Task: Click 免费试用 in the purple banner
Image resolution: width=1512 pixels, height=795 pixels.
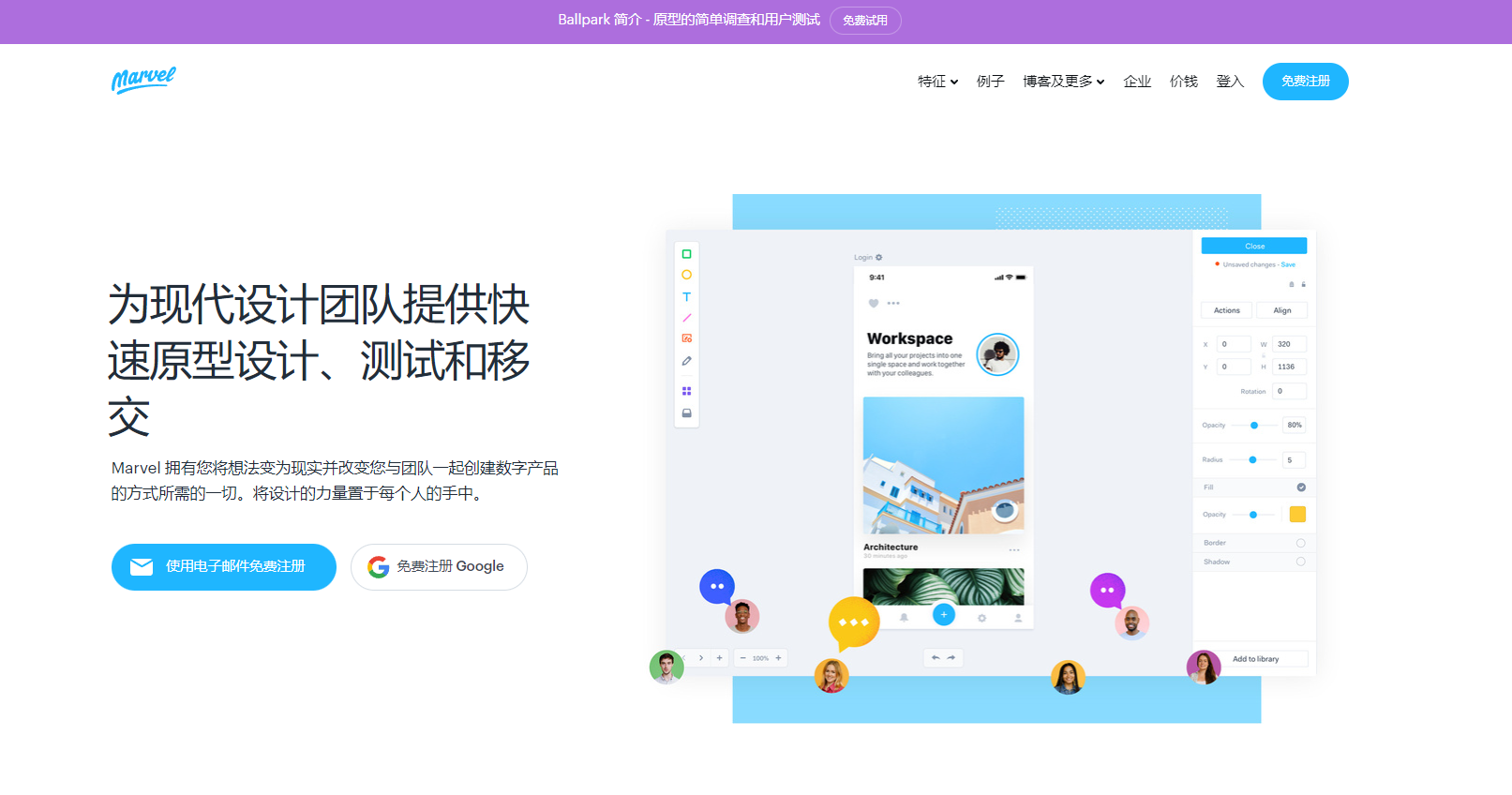Action: coord(865,21)
